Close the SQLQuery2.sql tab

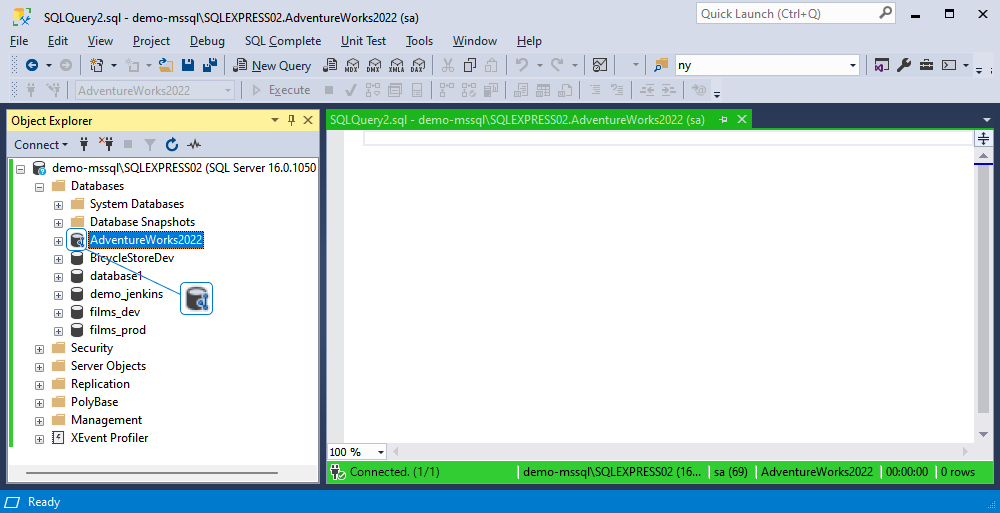pyautogui.click(x=742, y=119)
